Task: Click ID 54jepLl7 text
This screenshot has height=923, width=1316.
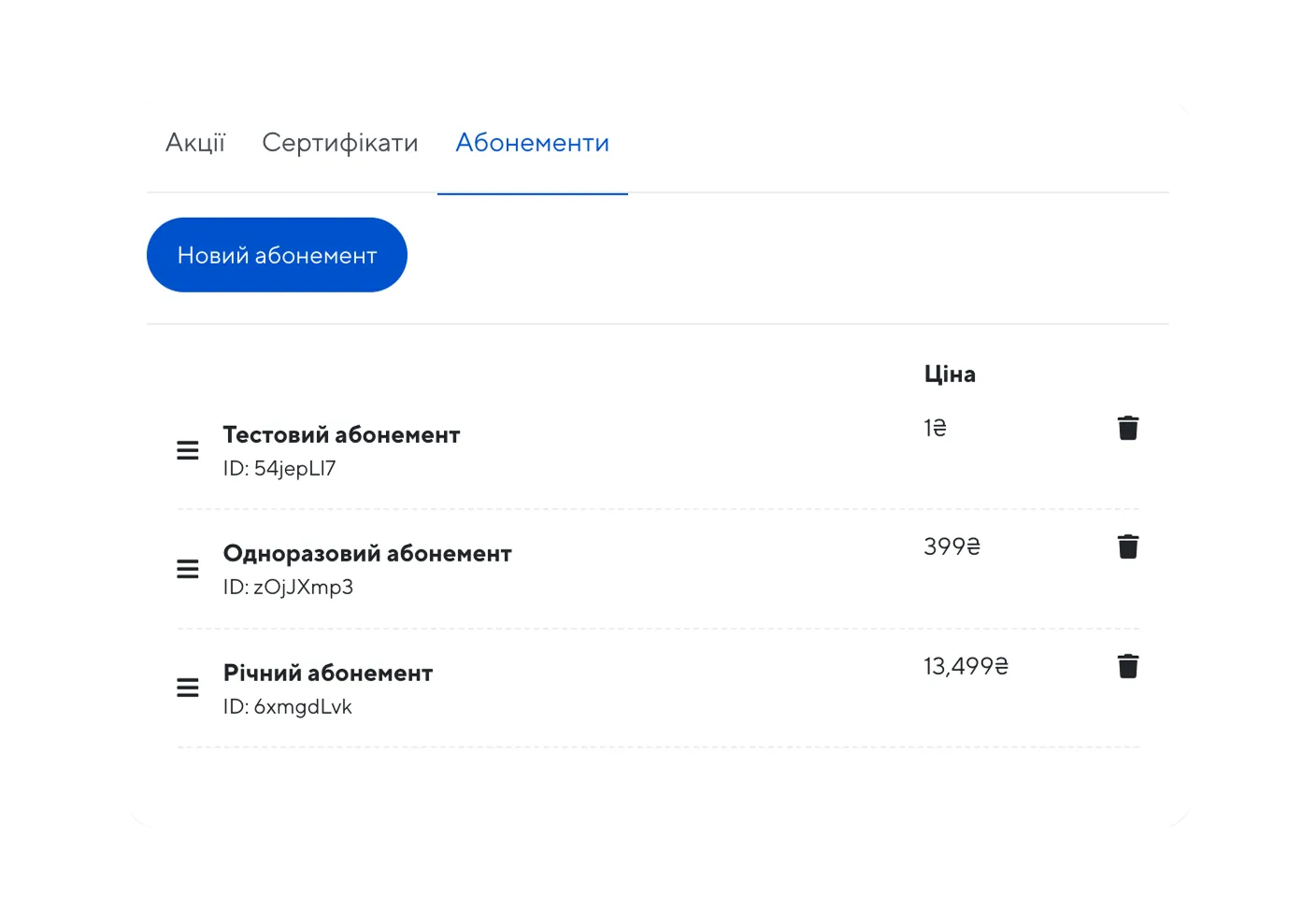Action: [279, 469]
